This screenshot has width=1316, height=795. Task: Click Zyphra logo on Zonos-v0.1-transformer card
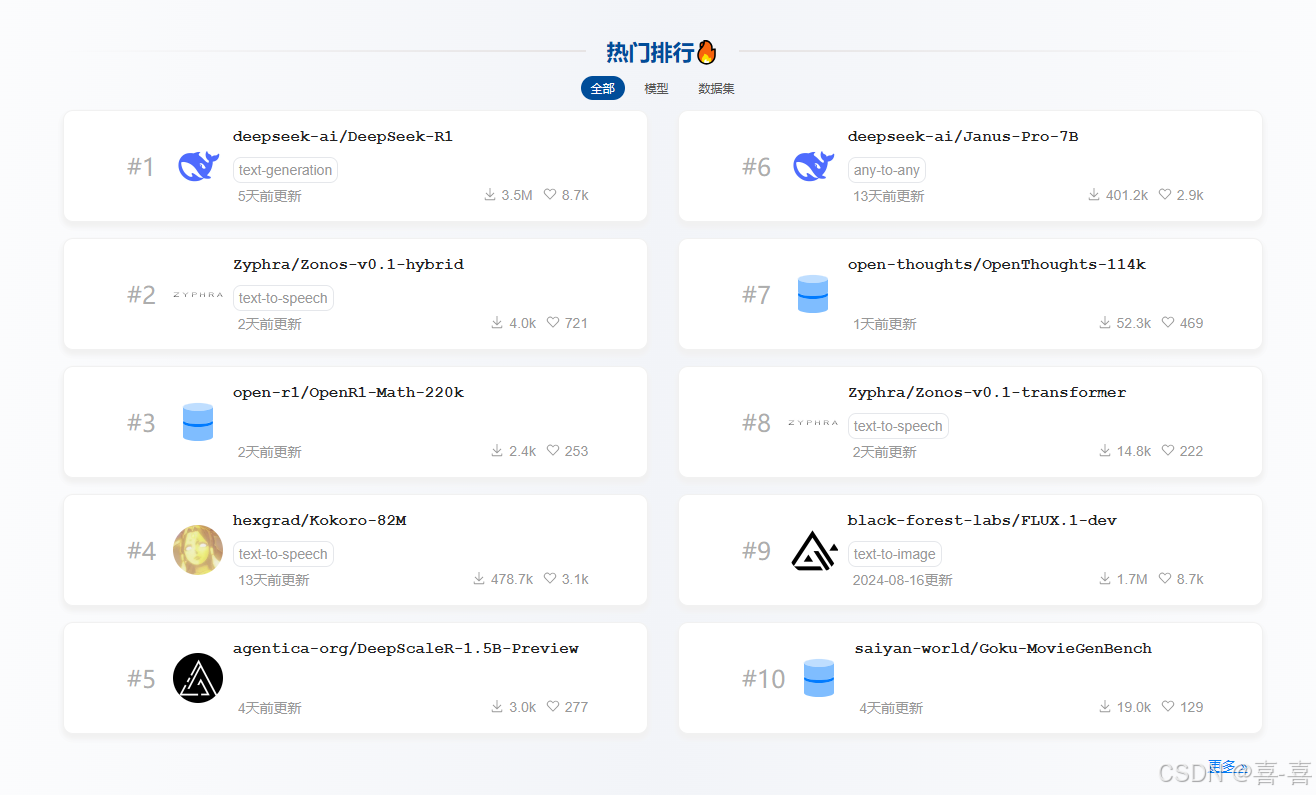point(813,423)
